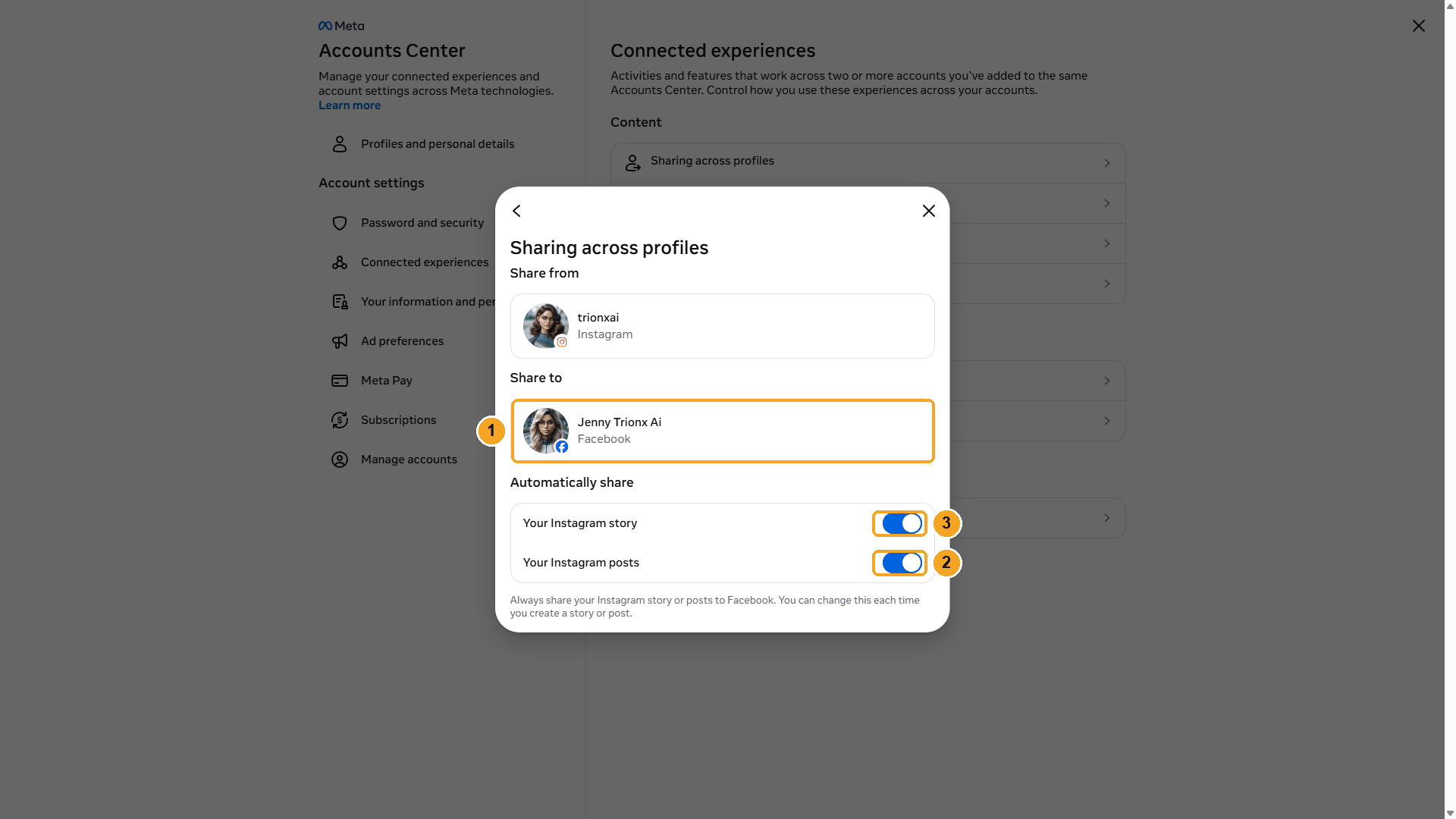Click the page scrollbar down arrow
This screenshot has width=1456, height=819.
1450,813
